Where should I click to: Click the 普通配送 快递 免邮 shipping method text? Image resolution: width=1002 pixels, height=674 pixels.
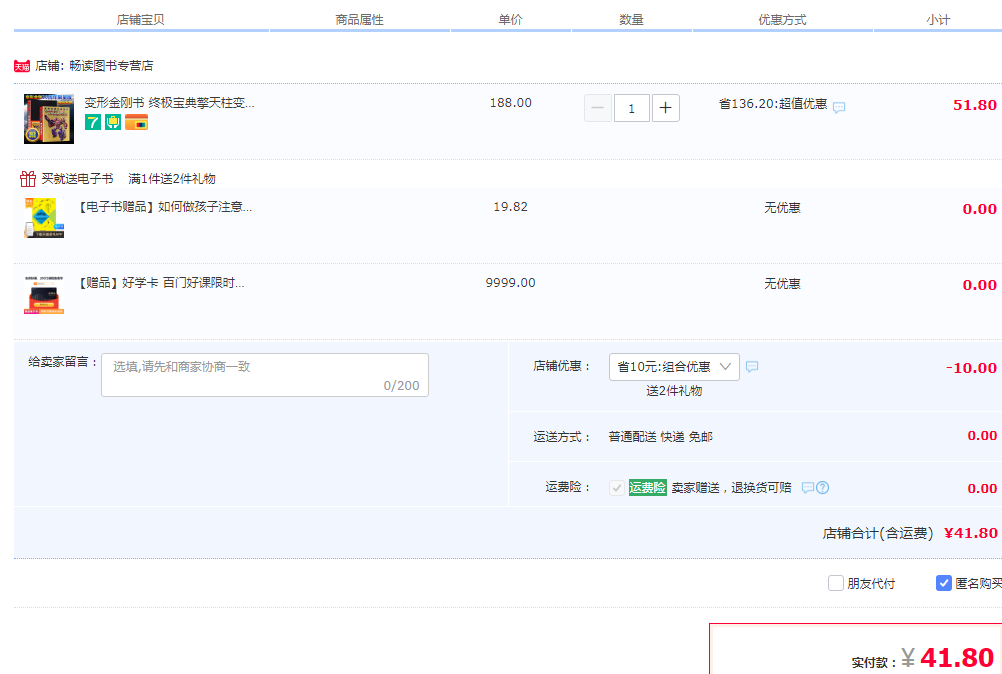pyautogui.click(x=660, y=437)
